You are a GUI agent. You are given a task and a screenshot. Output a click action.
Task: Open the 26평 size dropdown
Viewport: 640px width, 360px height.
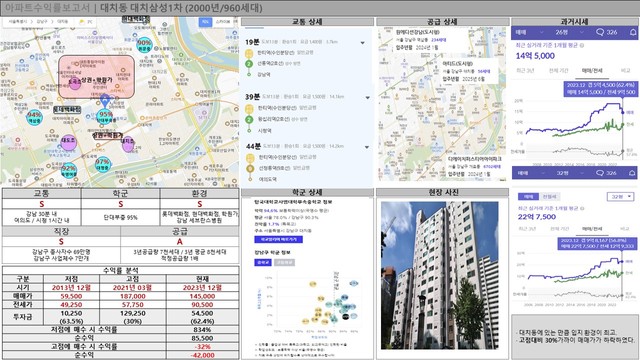tap(569, 32)
